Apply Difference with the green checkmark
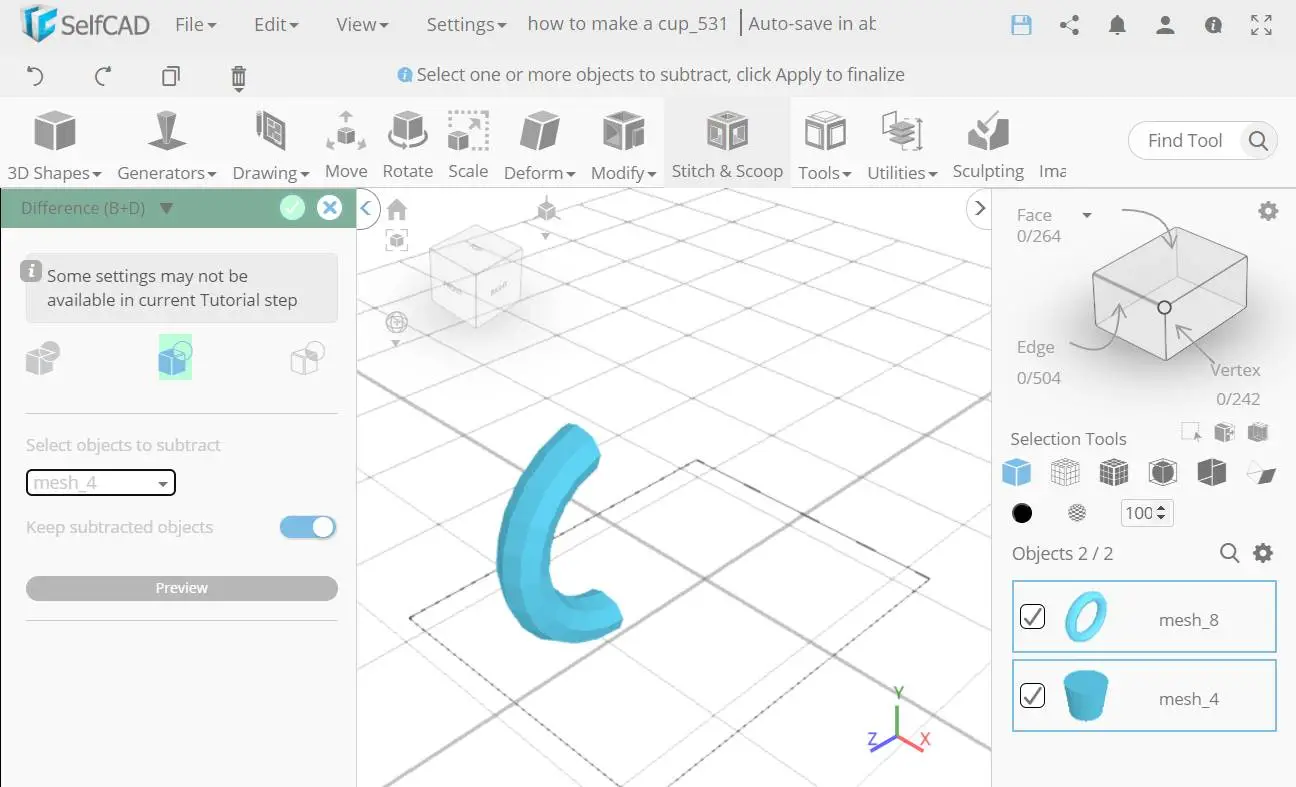 pyautogui.click(x=292, y=208)
